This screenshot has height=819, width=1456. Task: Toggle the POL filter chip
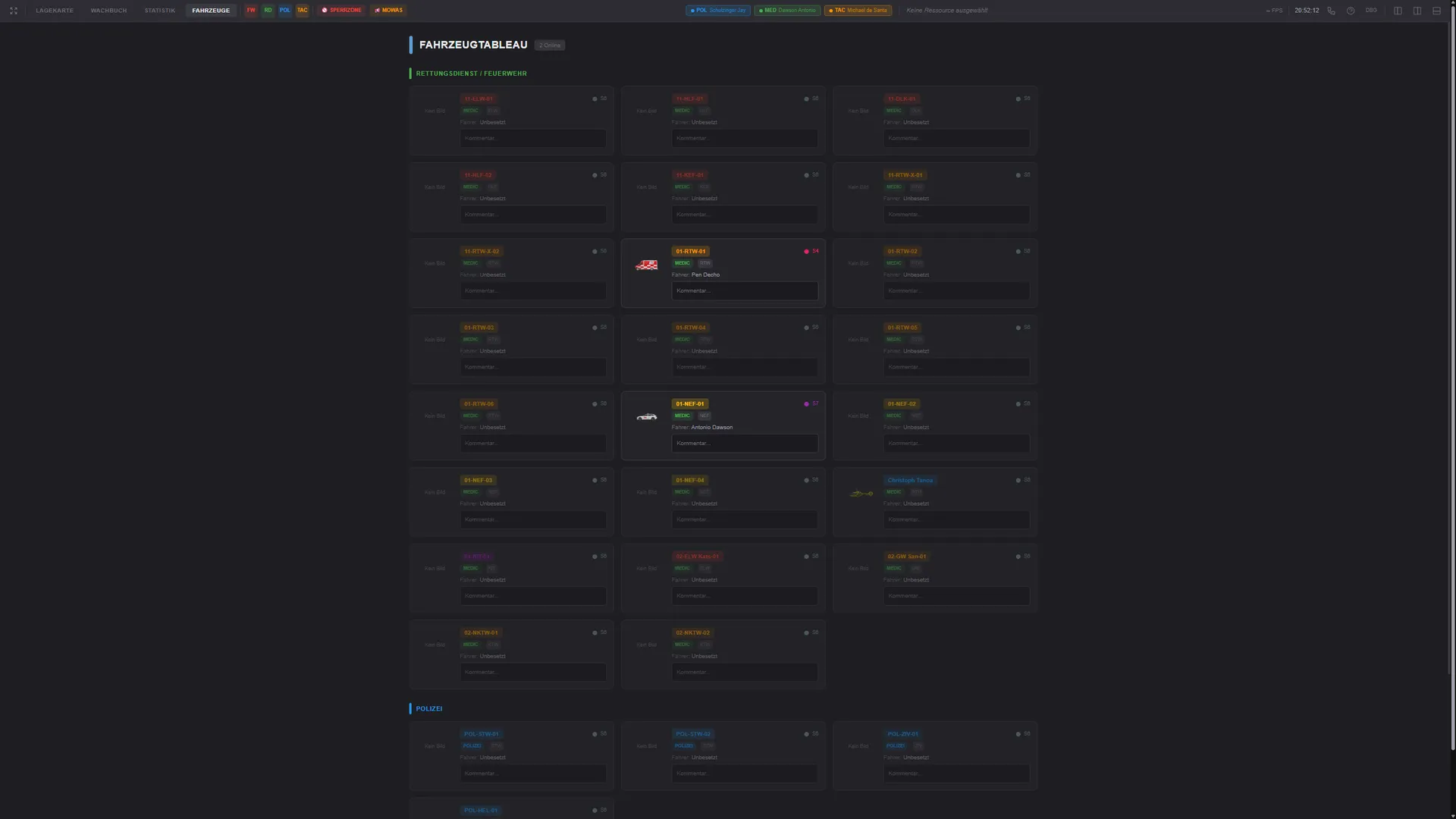[x=284, y=11]
